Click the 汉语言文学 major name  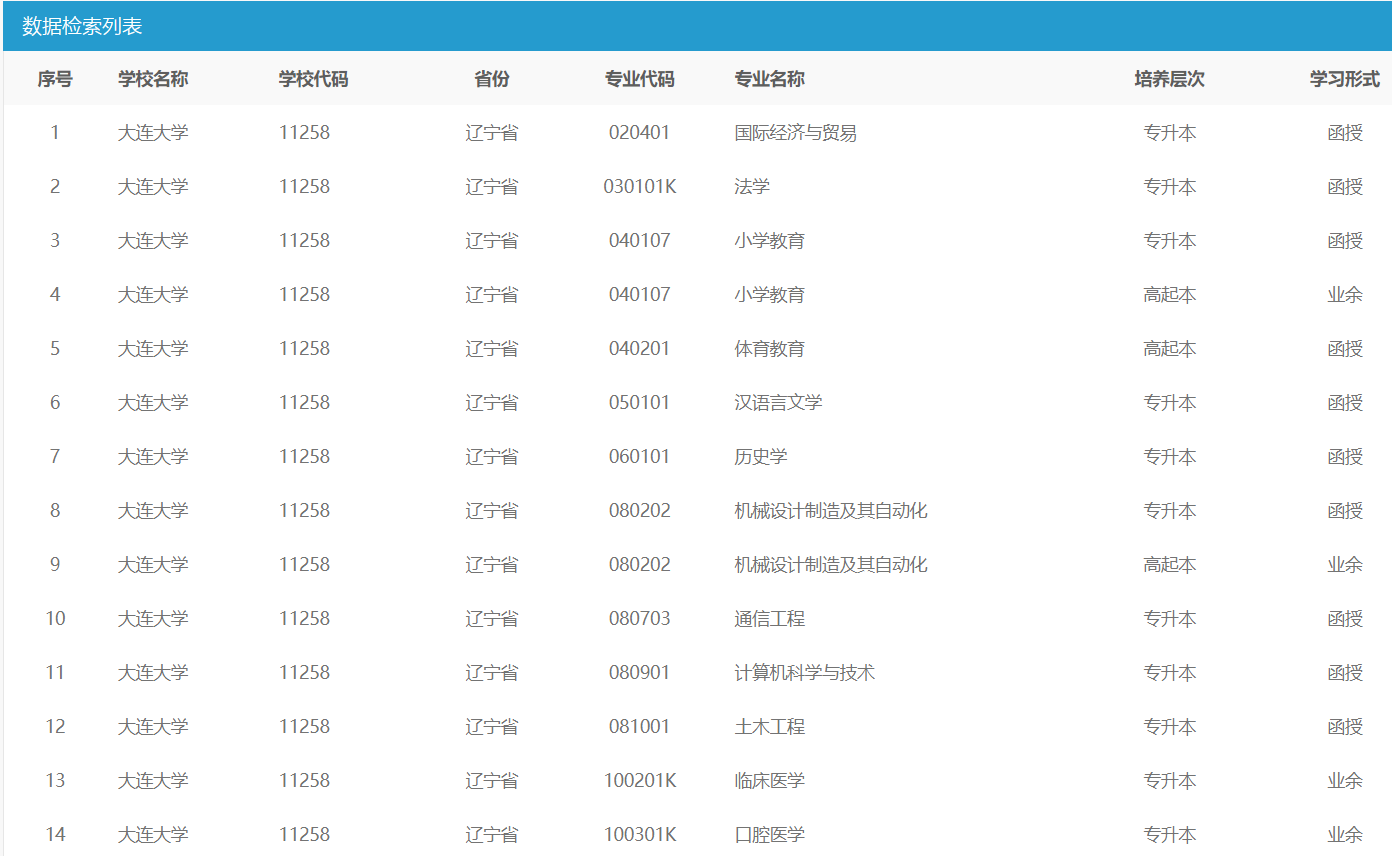(x=779, y=403)
